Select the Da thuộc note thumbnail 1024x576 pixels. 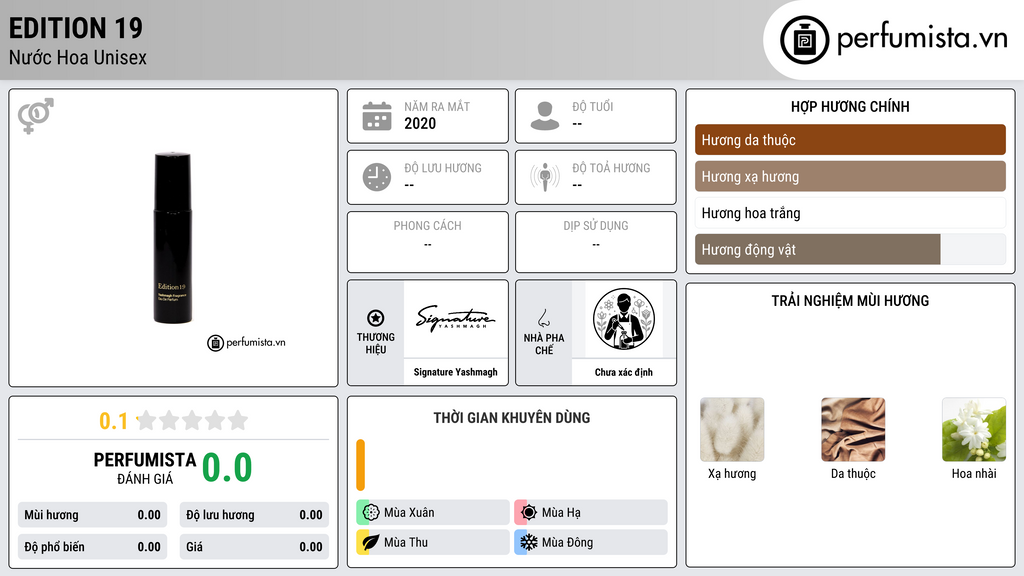(853, 430)
